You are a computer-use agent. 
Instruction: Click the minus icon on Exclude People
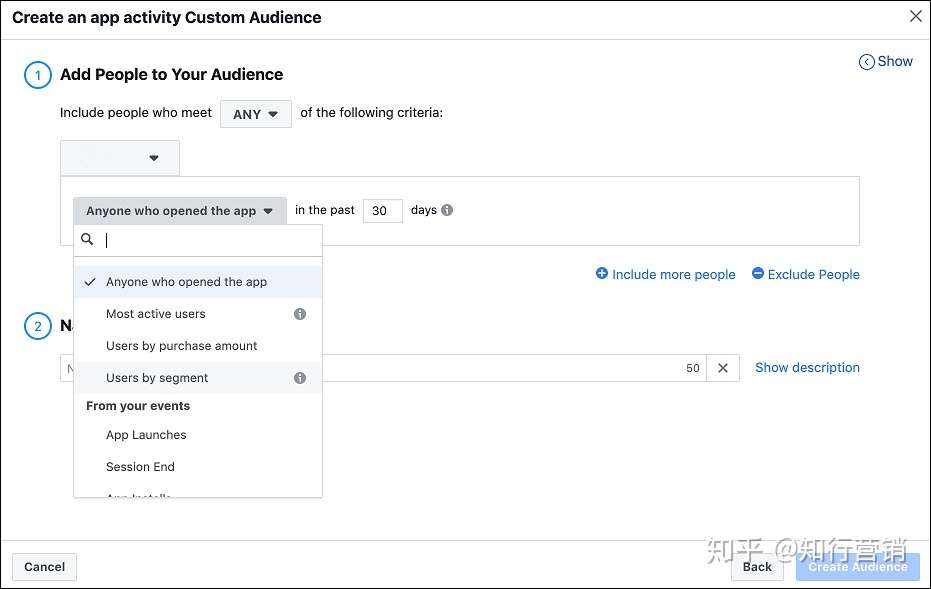tap(757, 273)
